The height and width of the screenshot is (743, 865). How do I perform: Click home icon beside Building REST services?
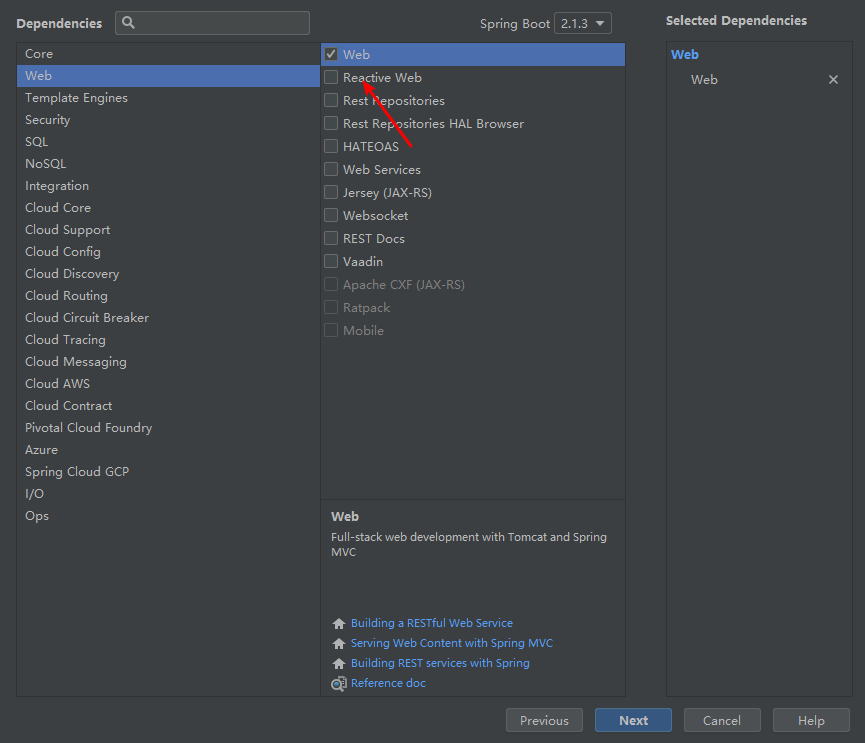(339, 664)
